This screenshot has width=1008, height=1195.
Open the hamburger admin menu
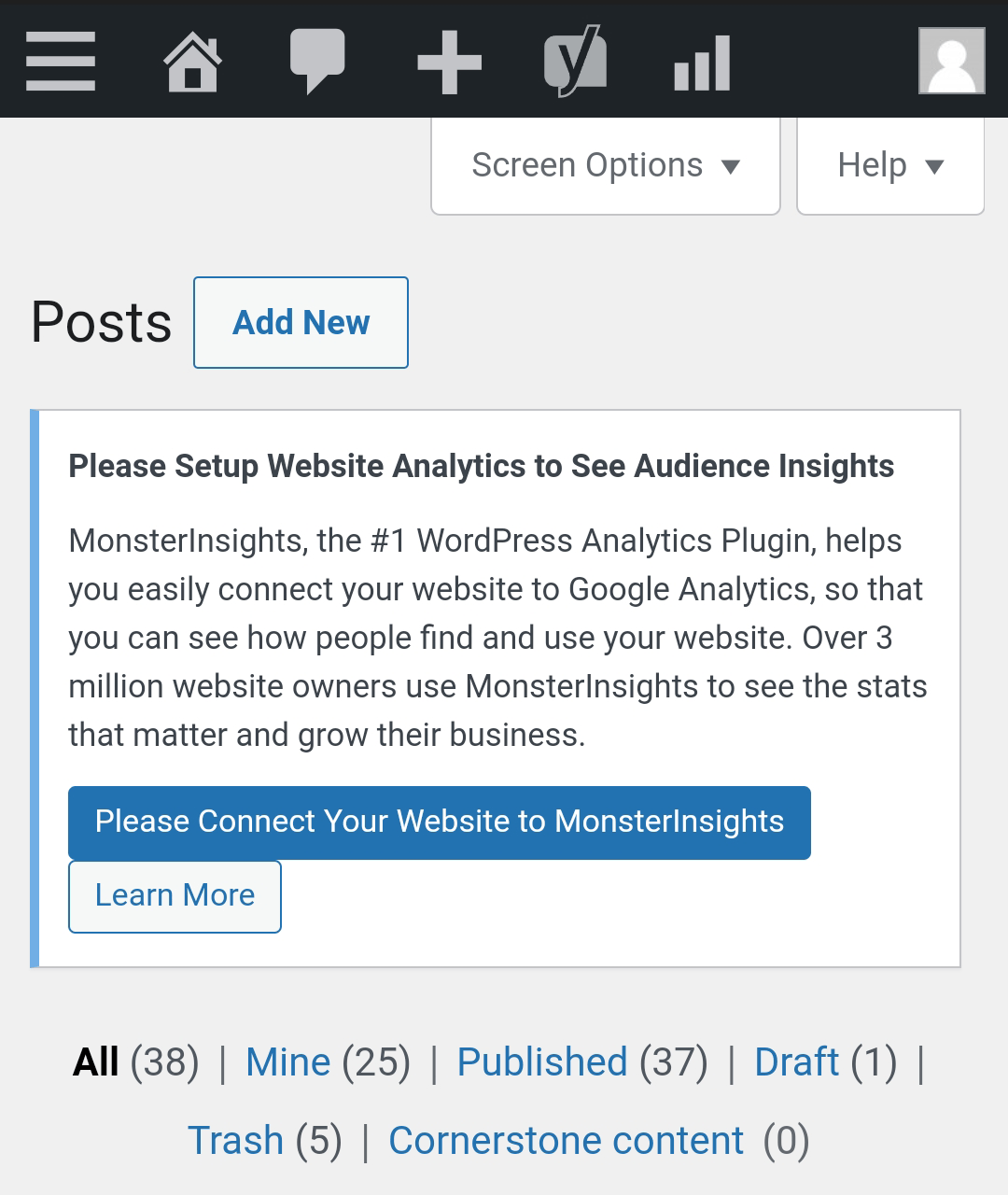[61, 62]
